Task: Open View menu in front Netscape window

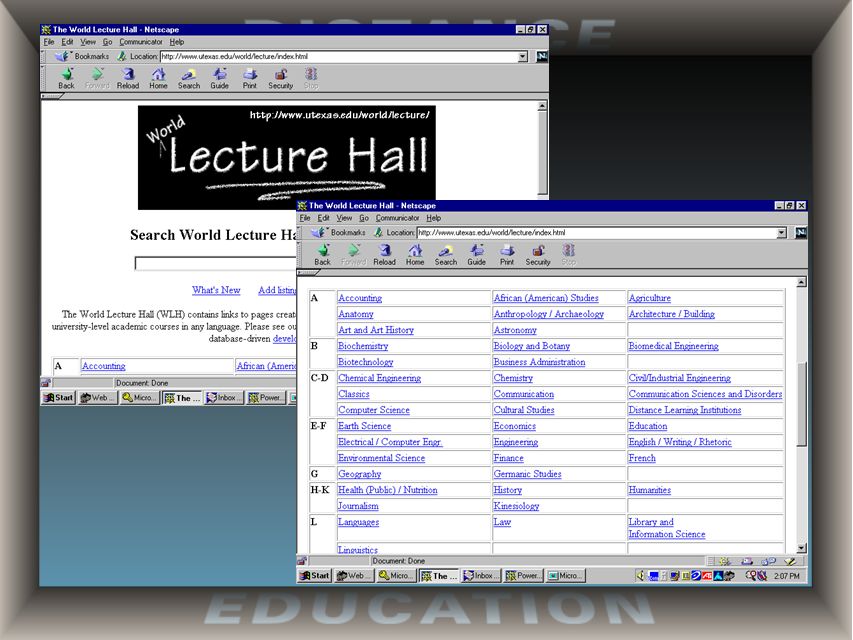Action: click(344, 218)
